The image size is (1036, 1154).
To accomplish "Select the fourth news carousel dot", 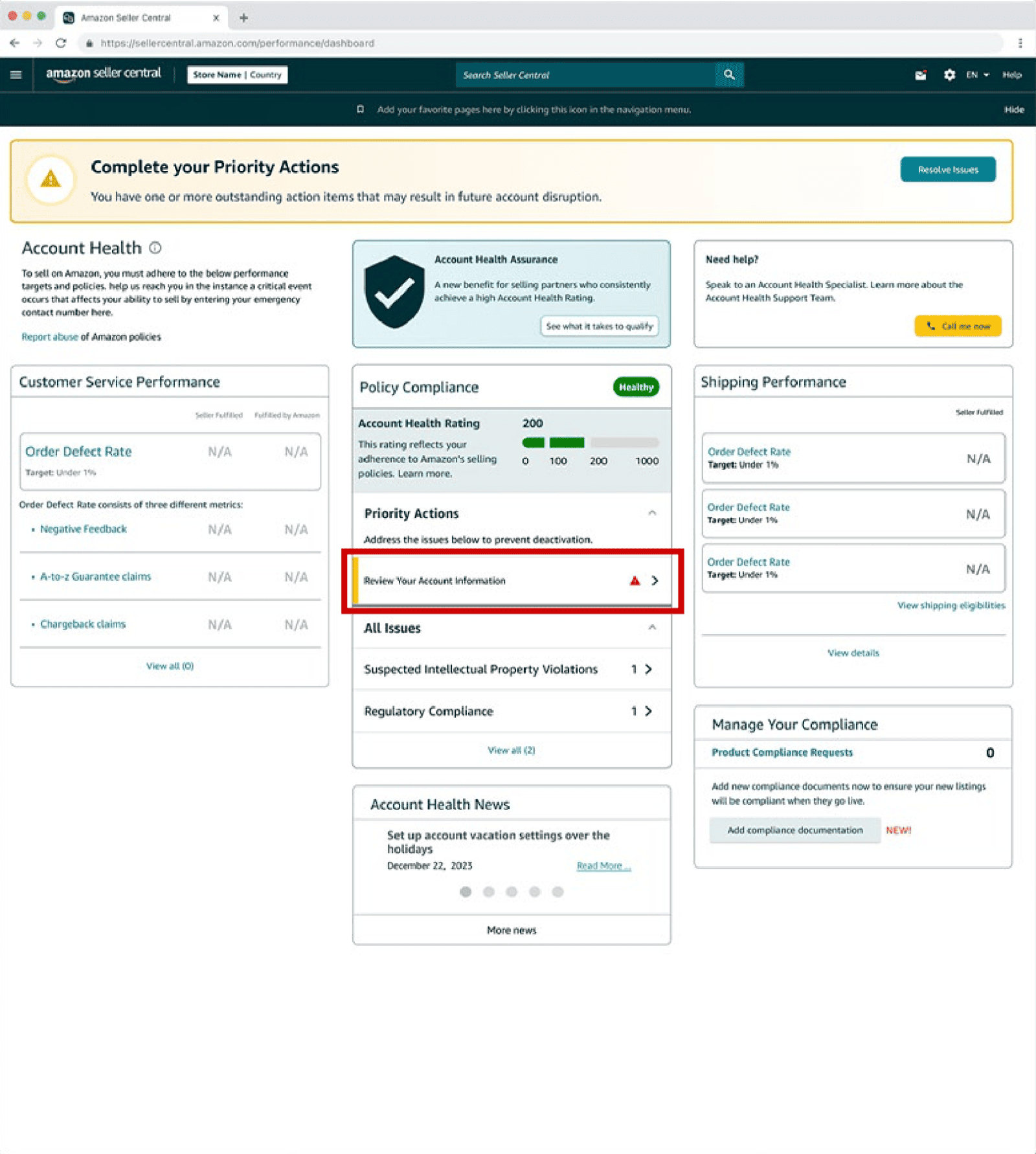I will coord(535,892).
